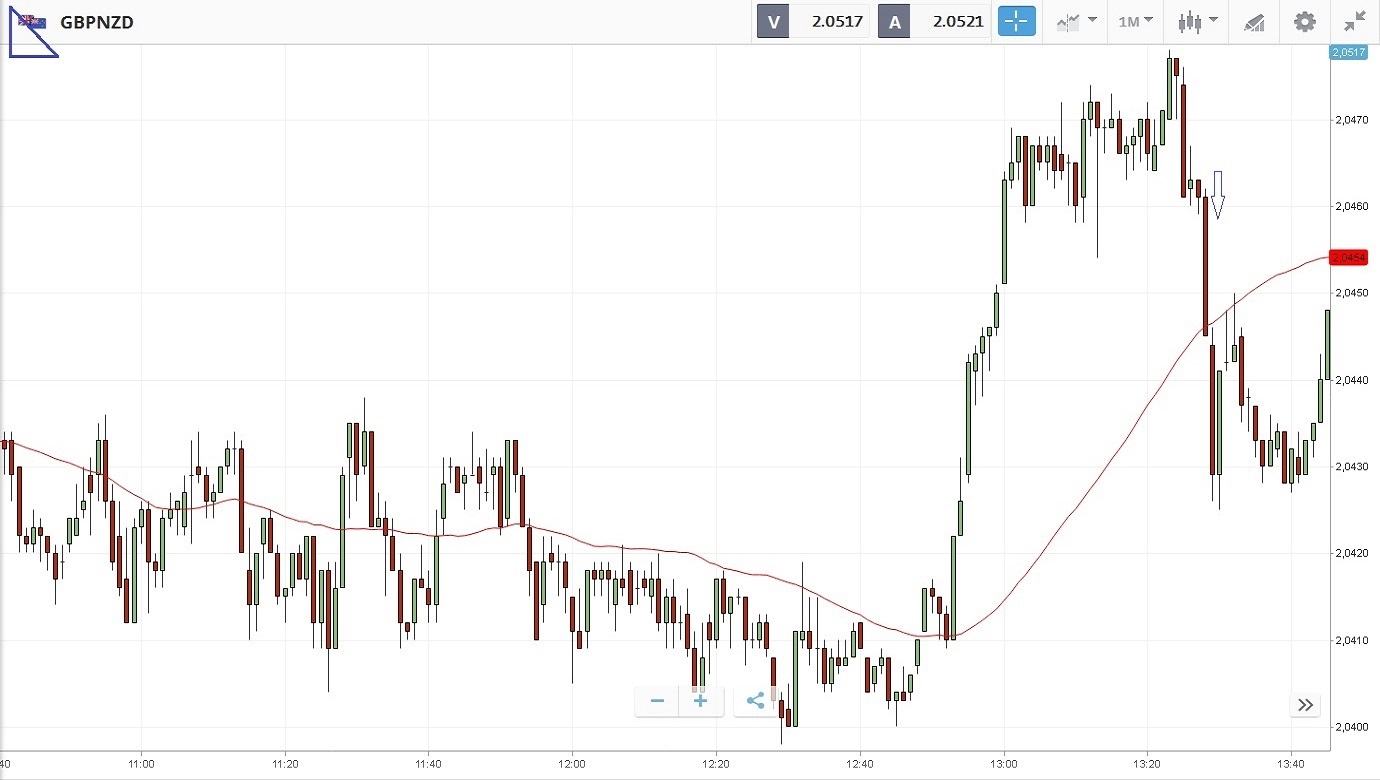Click the blue current price label 2.0517

(1348, 52)
